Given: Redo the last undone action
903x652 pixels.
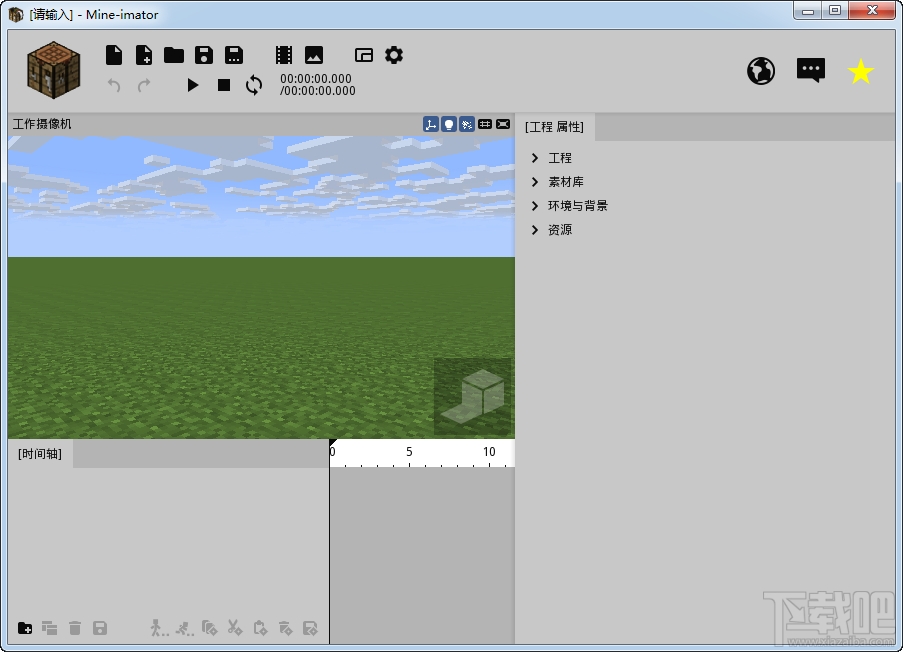Looking at the screenshot, I should pos(144,85).
